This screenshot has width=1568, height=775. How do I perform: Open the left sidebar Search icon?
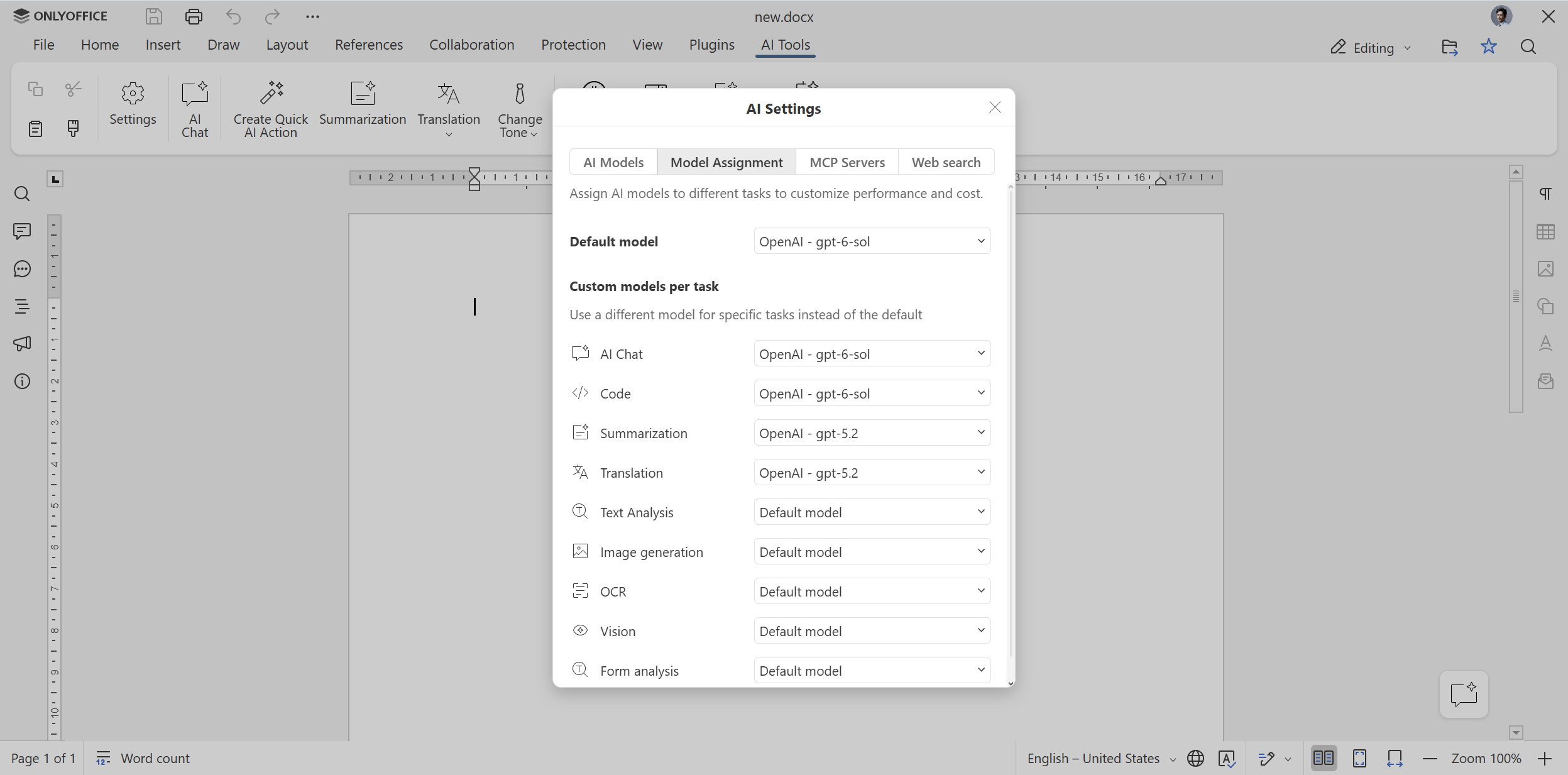tap(22, 194)
